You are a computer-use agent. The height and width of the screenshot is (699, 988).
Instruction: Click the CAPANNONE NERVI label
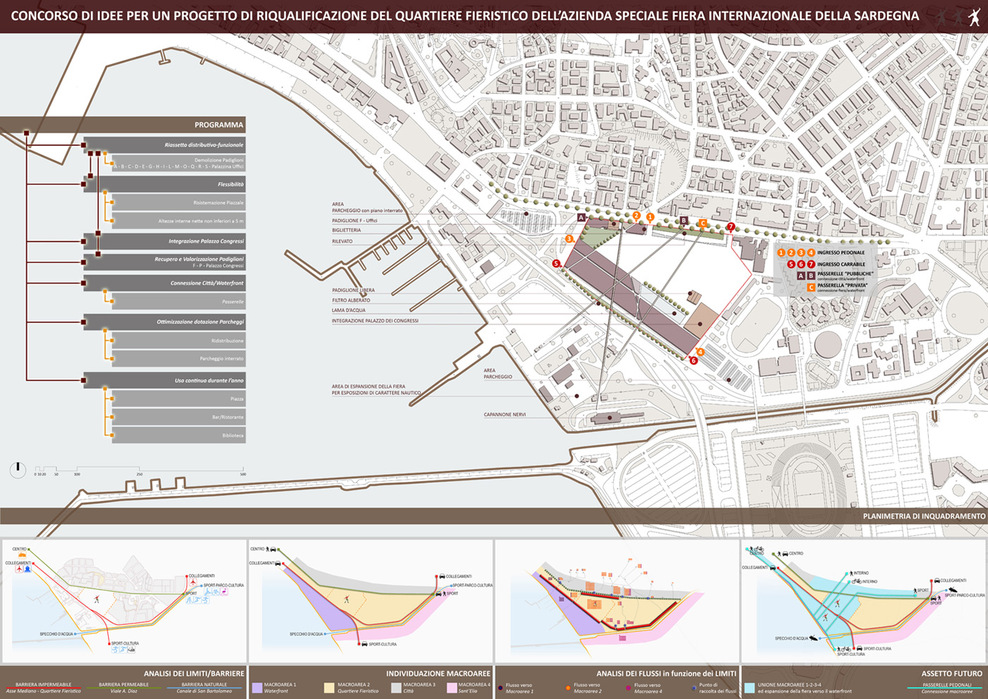click(x=505, y=415)
